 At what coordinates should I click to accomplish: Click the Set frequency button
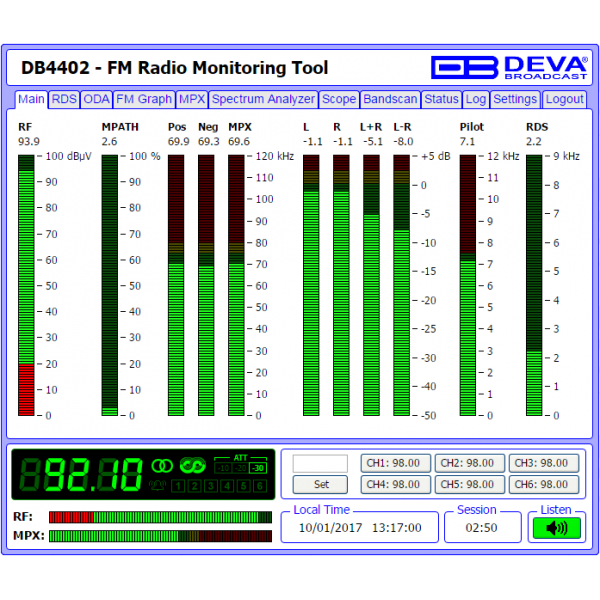[320, 484]
